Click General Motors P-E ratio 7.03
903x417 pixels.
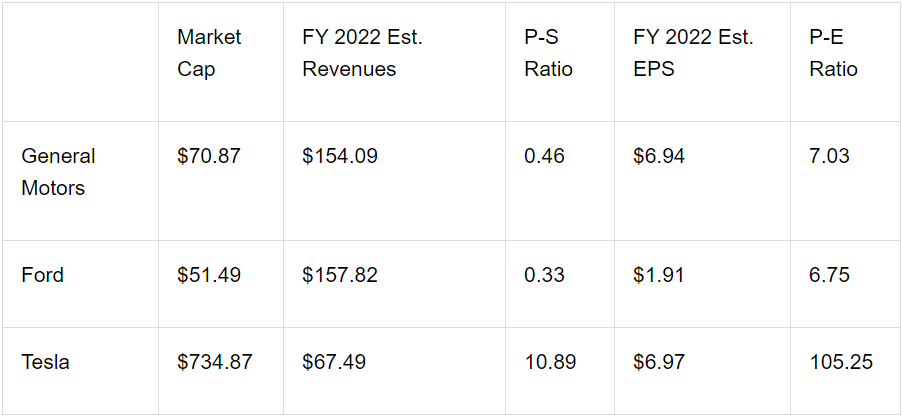point(829,156)
